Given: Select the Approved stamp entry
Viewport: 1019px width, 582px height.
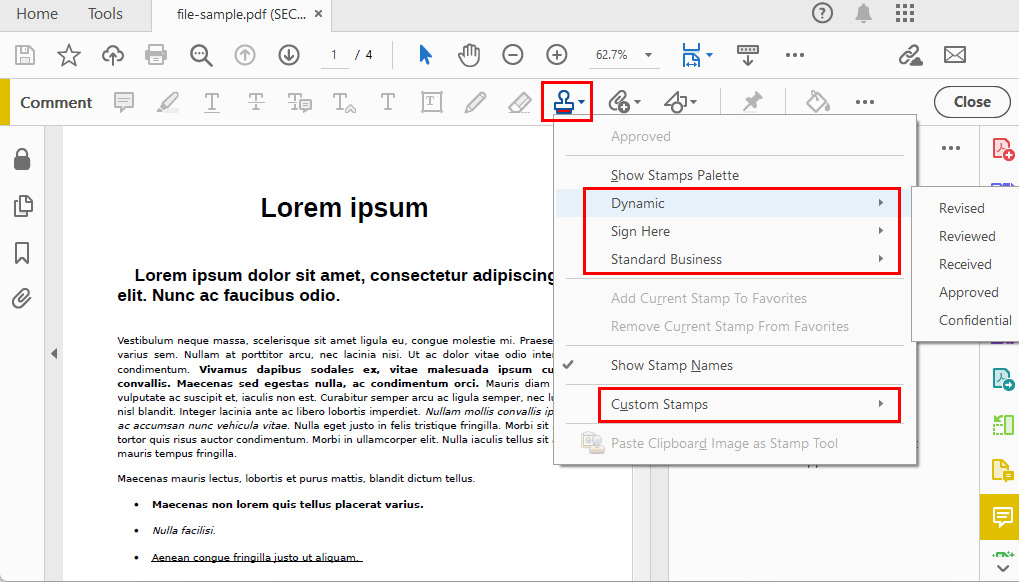Looking at the screenshot, I should coord(641,136).
